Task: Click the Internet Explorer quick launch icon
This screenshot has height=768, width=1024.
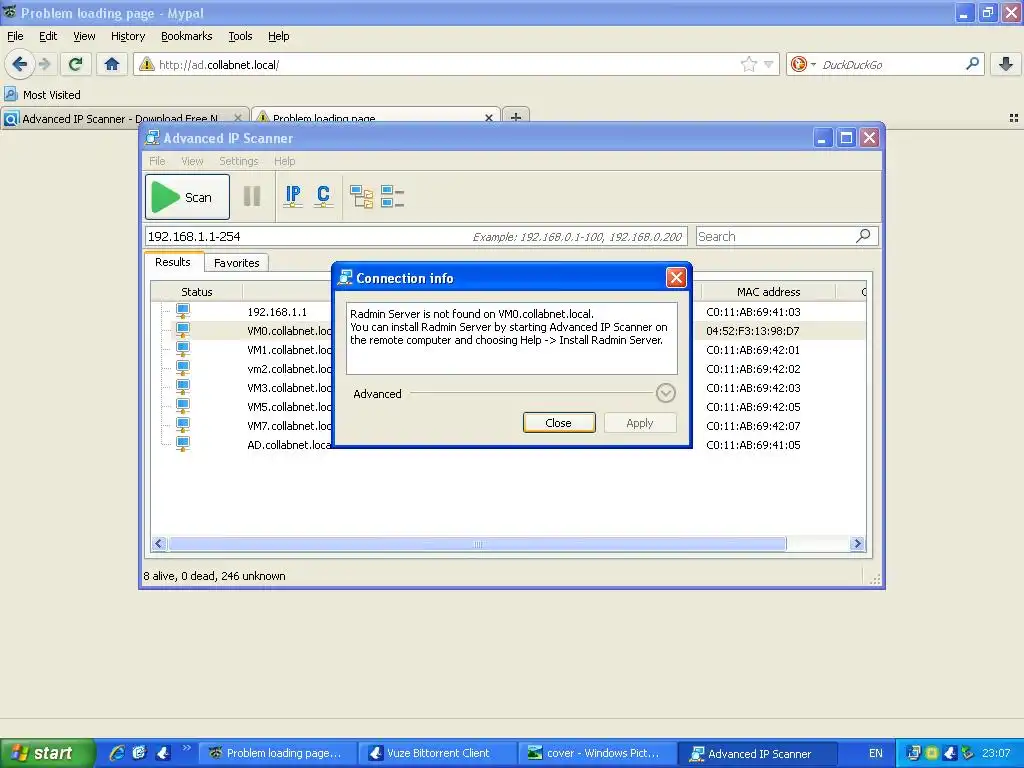Action: point(117,753)
